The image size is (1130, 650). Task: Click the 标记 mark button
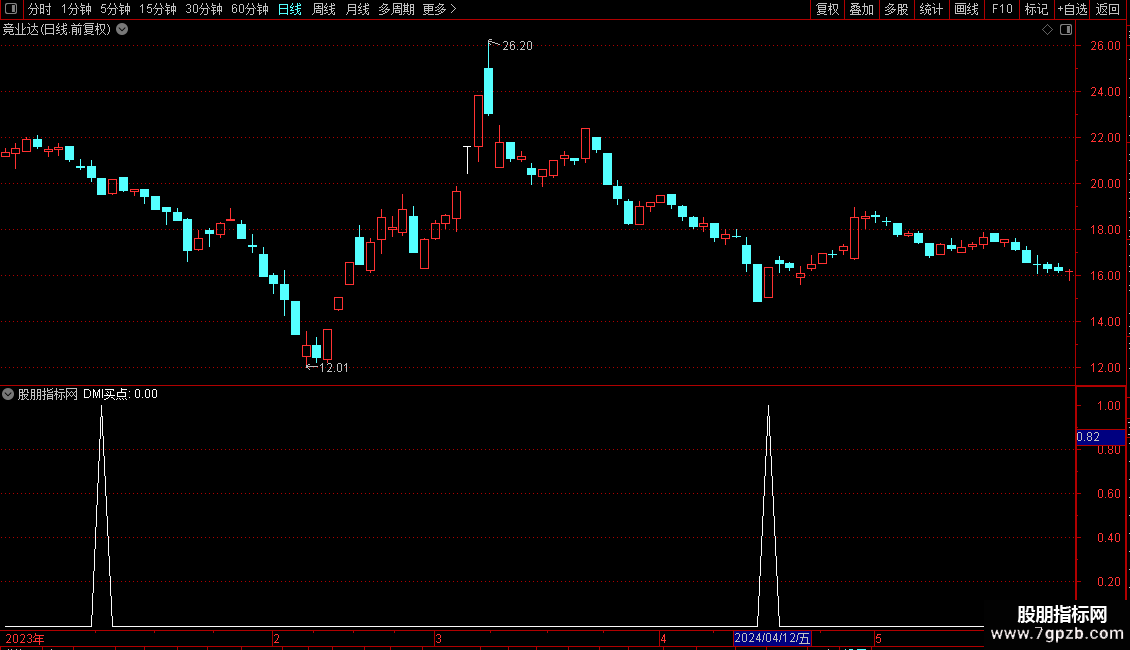1036,9
